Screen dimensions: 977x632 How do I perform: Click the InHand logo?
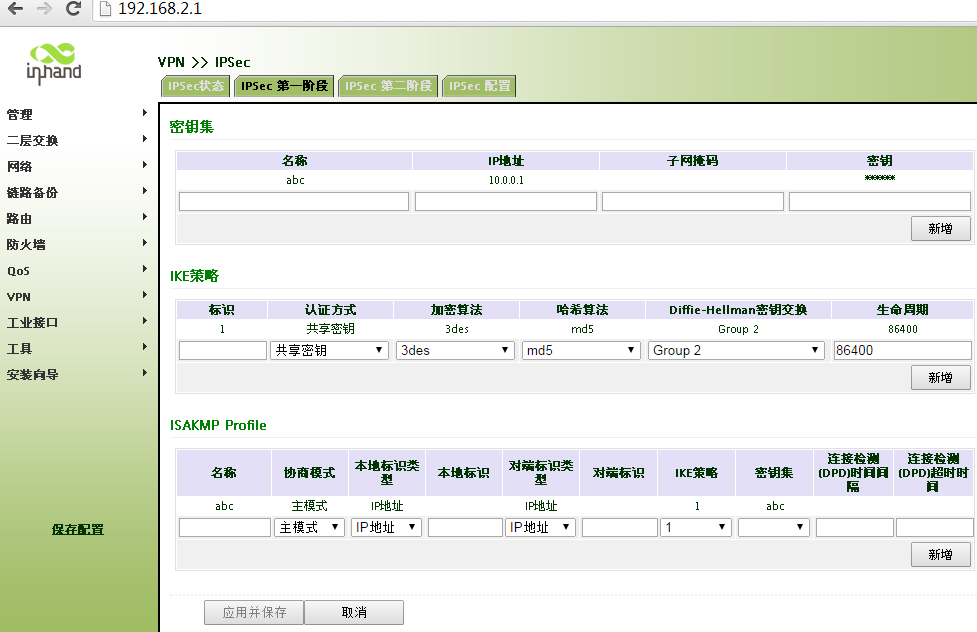point(54,62)
